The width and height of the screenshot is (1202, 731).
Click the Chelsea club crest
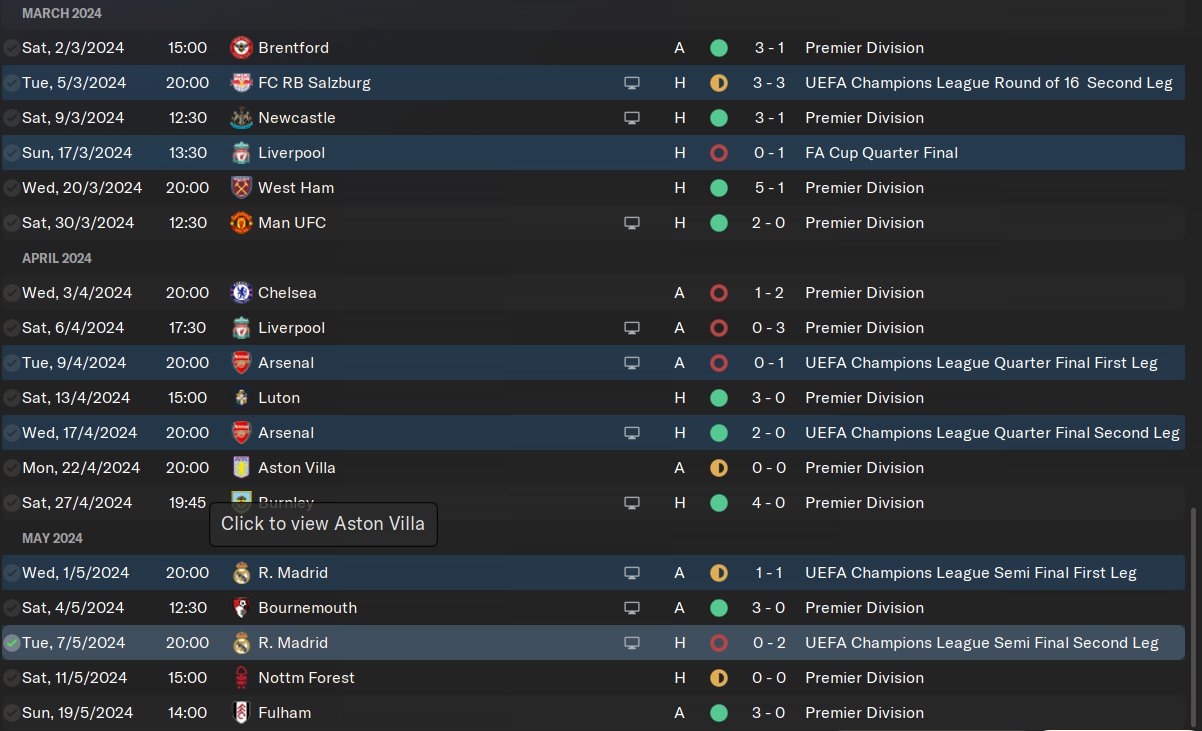tap(241, 293)
